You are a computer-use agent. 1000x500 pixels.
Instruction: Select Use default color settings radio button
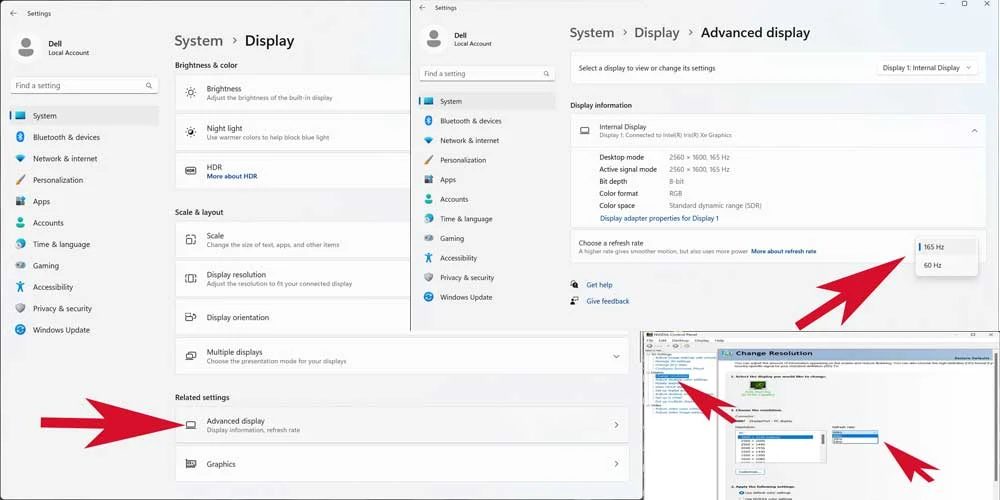(741, 492)
